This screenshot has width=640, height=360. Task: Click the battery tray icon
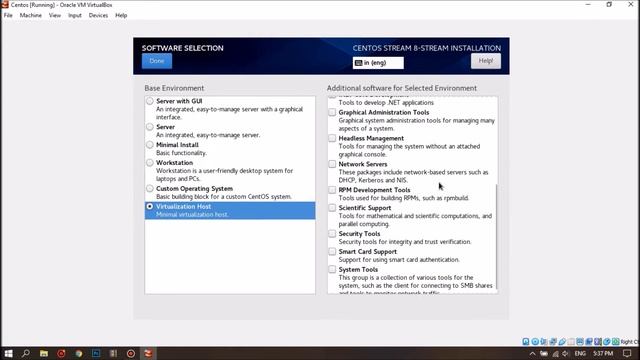(x=544, y=353)
